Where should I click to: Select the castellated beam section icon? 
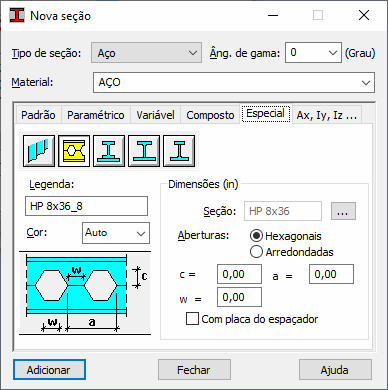click(x=74, y=151)
